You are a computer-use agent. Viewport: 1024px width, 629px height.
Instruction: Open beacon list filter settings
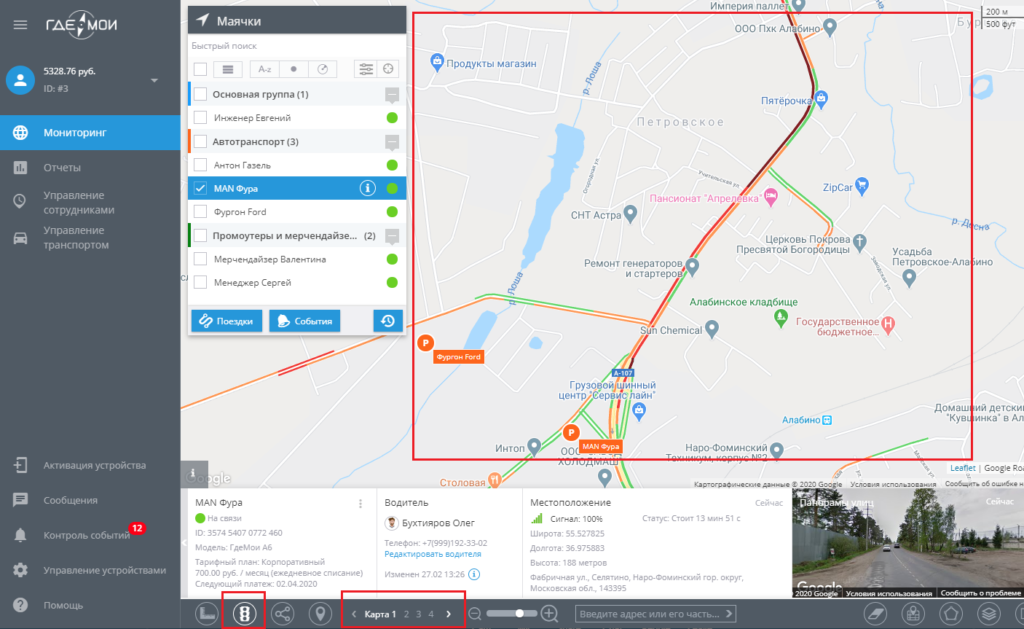(x=366, y=69)
